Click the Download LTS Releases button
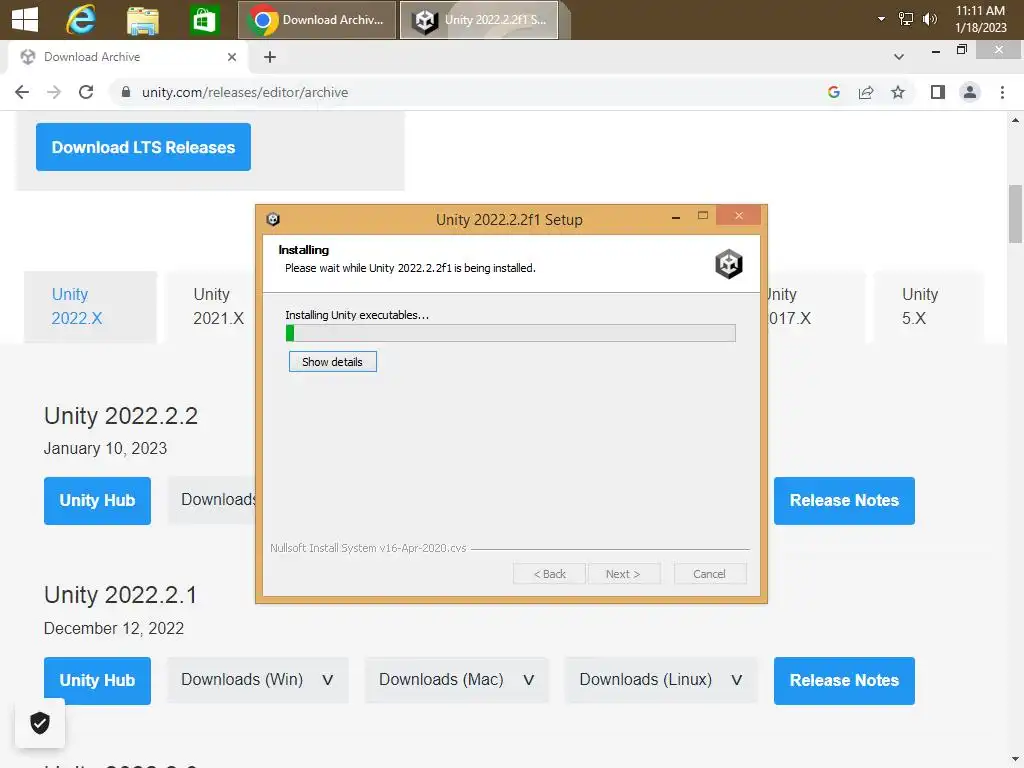The image size is (1024, 768). pos(143,147)
